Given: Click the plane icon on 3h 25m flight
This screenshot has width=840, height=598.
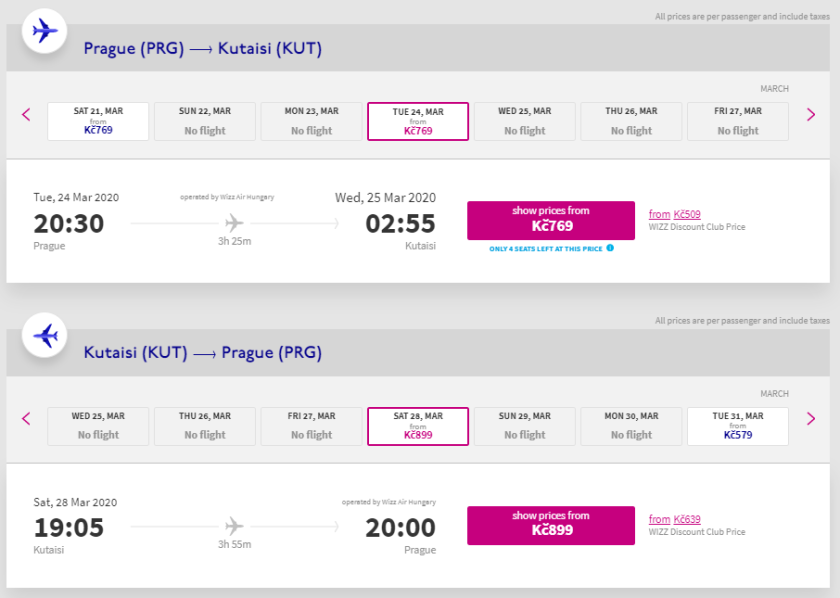Looking at the screenshot, I should coord(235,222).
